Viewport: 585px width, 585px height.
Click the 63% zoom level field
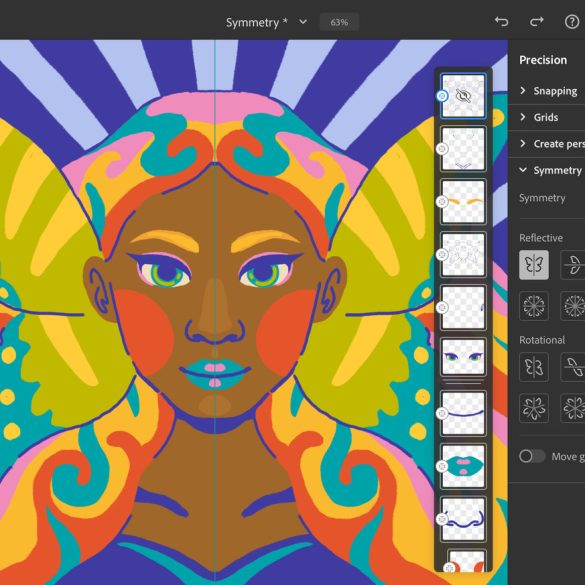[339, 22]
